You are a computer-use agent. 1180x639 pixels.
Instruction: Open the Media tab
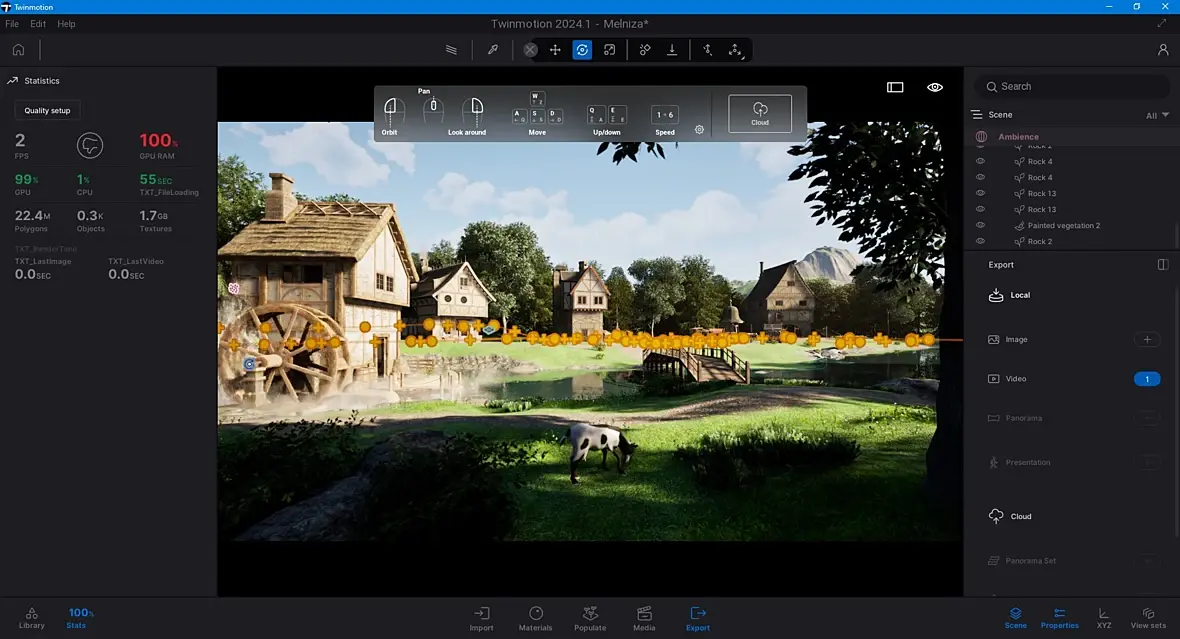[644, 619]
